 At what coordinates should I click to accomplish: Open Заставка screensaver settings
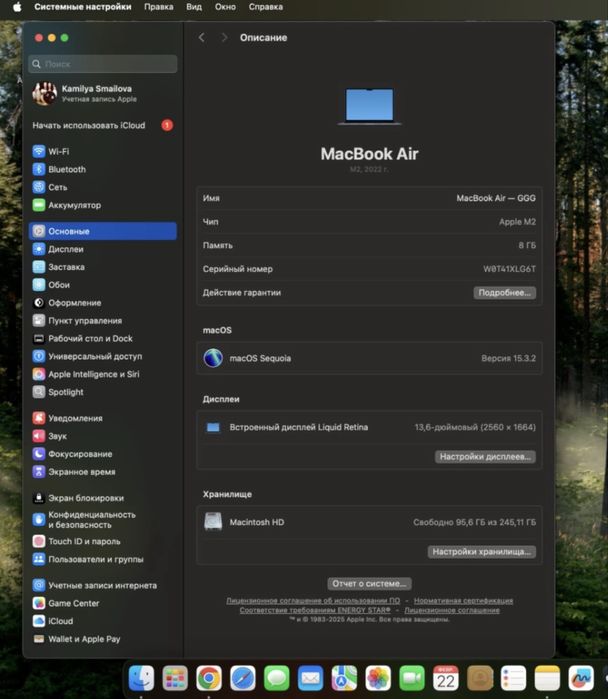click(103, 267)
